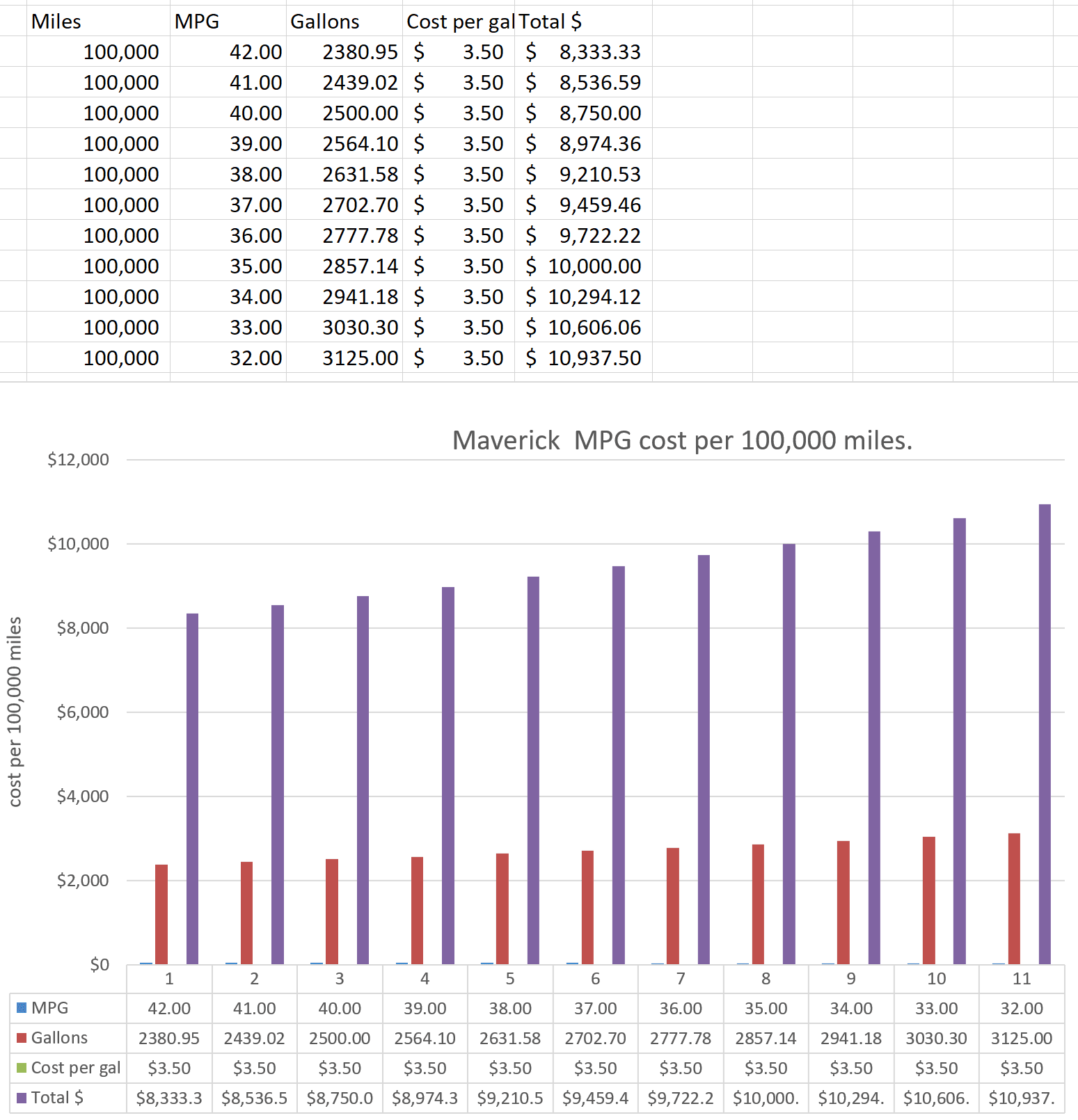Click the 3030.30 Gallons value in chart data table
The image size is (1078, 1120).
tap(937, 1038)
